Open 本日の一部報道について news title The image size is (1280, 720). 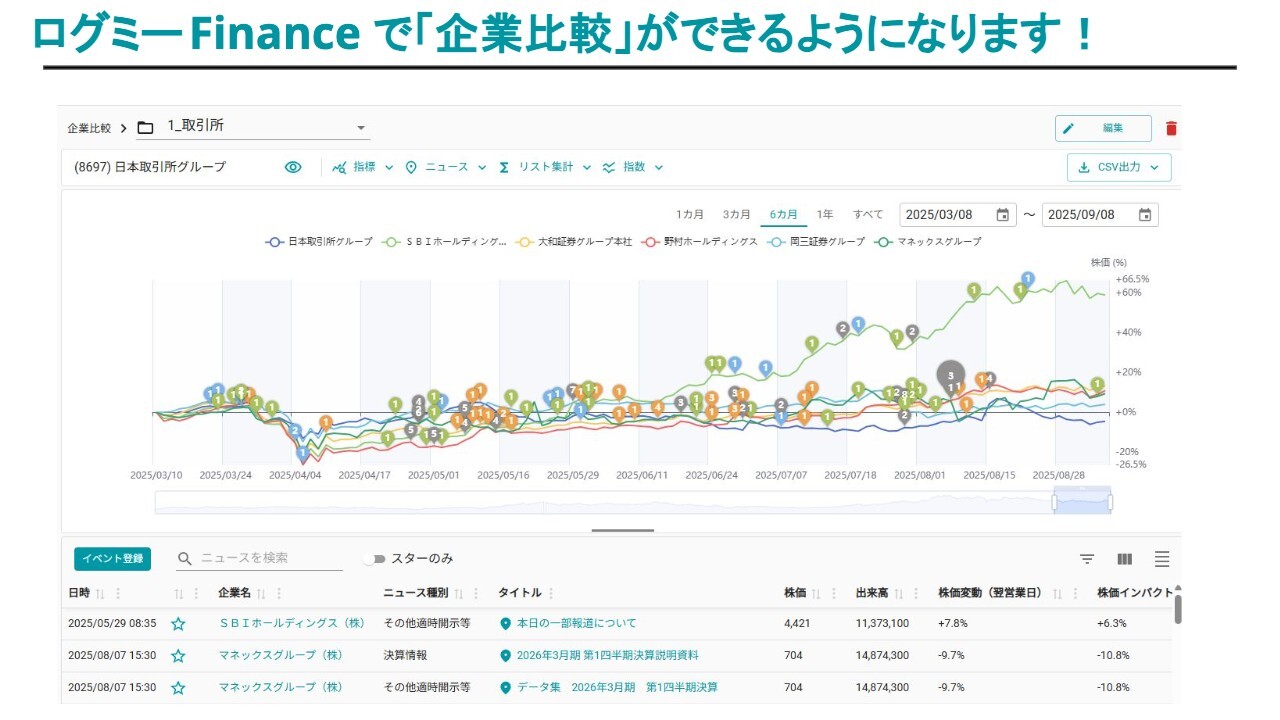(576, 623)
